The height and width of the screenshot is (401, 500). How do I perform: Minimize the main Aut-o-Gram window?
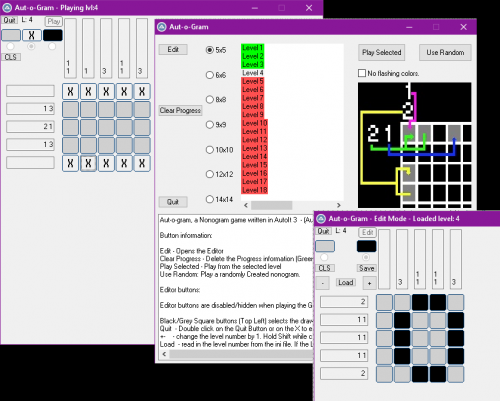[409, 27]
